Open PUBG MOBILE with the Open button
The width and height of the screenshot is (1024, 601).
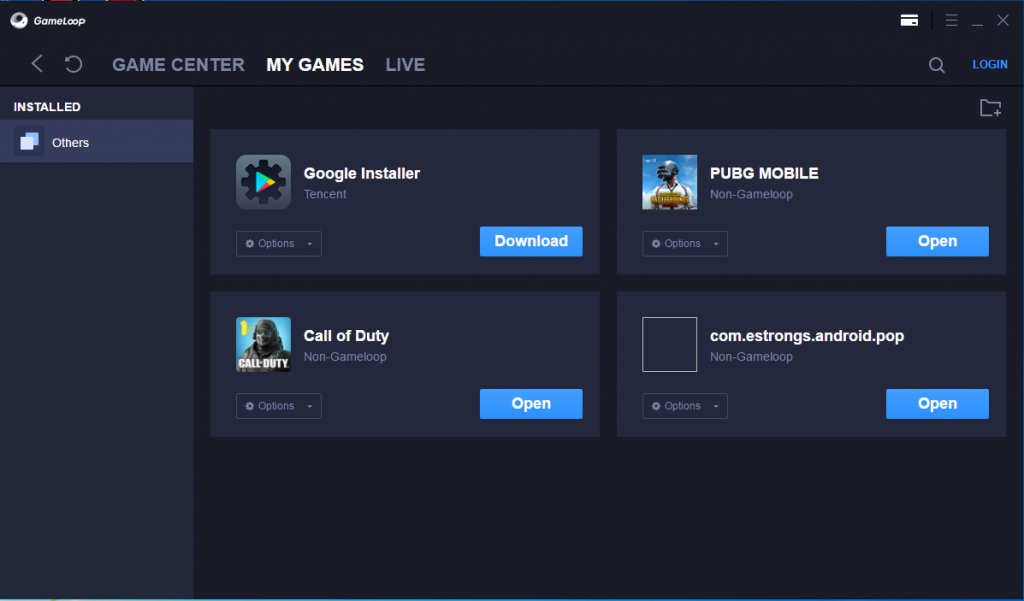(x=937, y=241)
